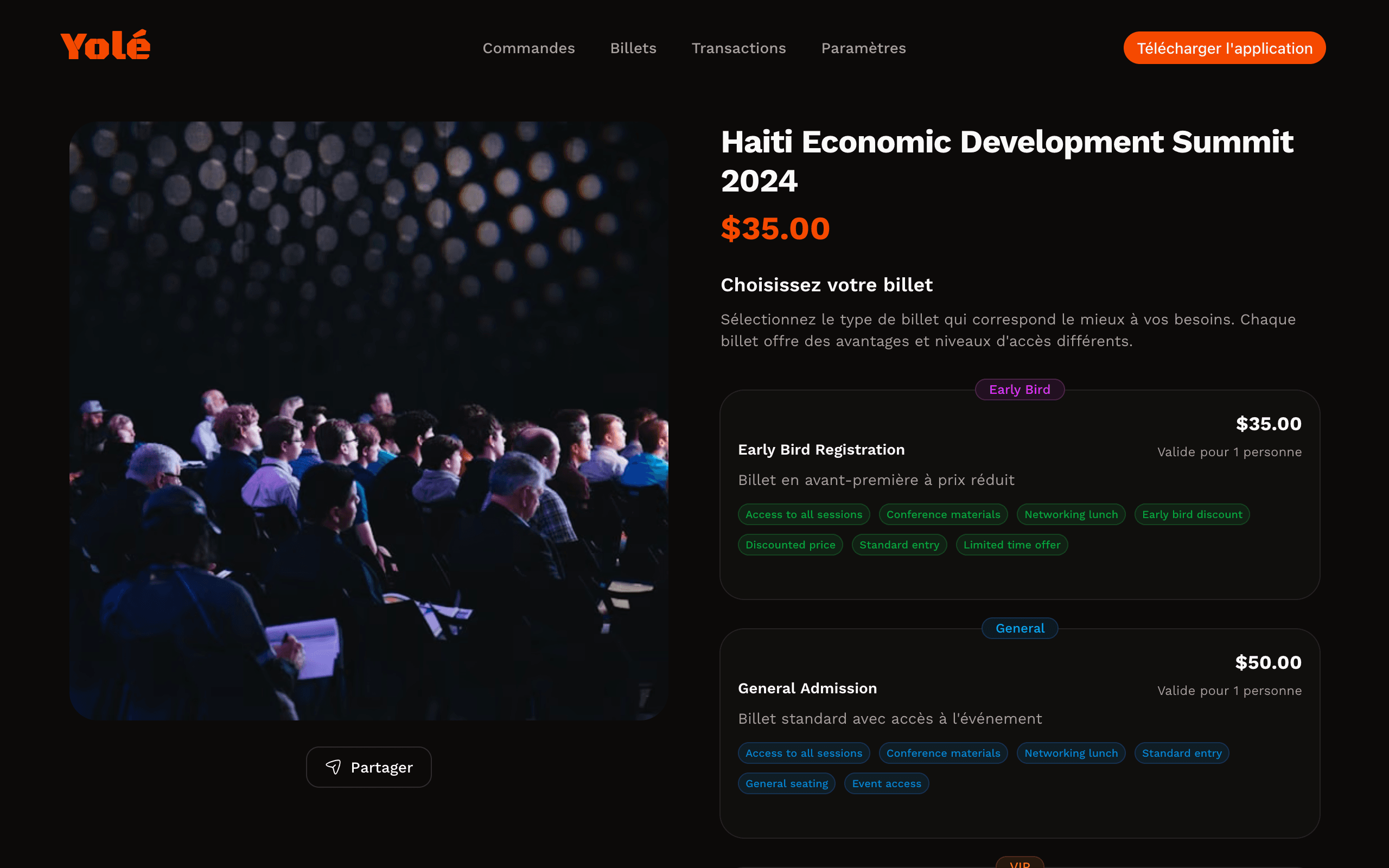Click the blue General seating tag
The image size is (1389, 868).
point(786,783)
